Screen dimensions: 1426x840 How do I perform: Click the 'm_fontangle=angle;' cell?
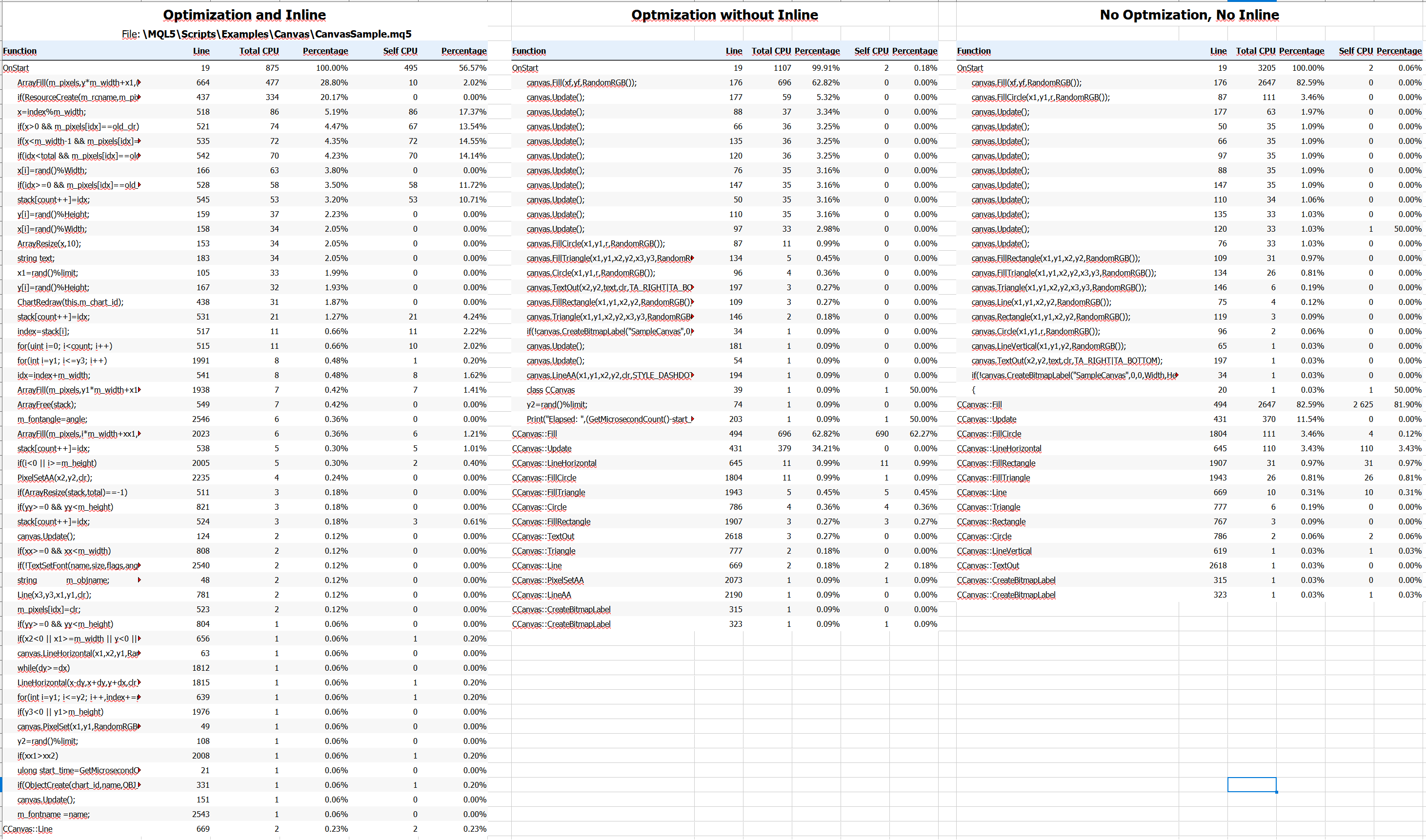point(52,420)
